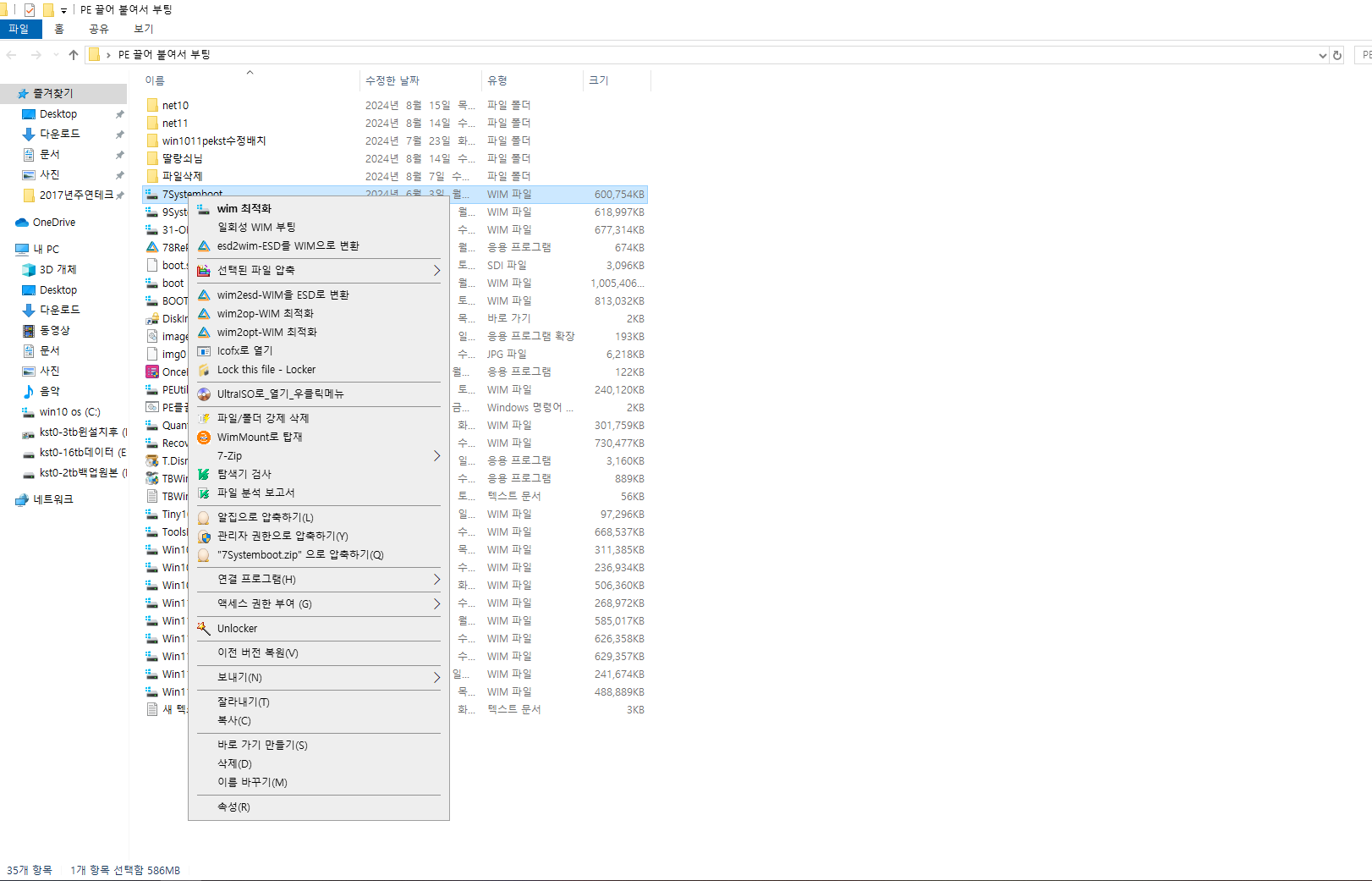Choose 삭제(D) in context menu
This screenshot has height=881, width=1372.
[234, 763]
